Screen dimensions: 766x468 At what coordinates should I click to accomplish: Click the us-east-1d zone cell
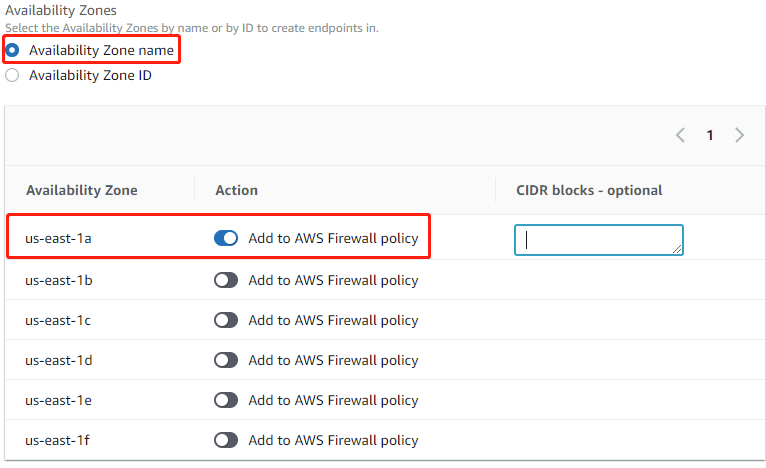click(x=59, y=361)
